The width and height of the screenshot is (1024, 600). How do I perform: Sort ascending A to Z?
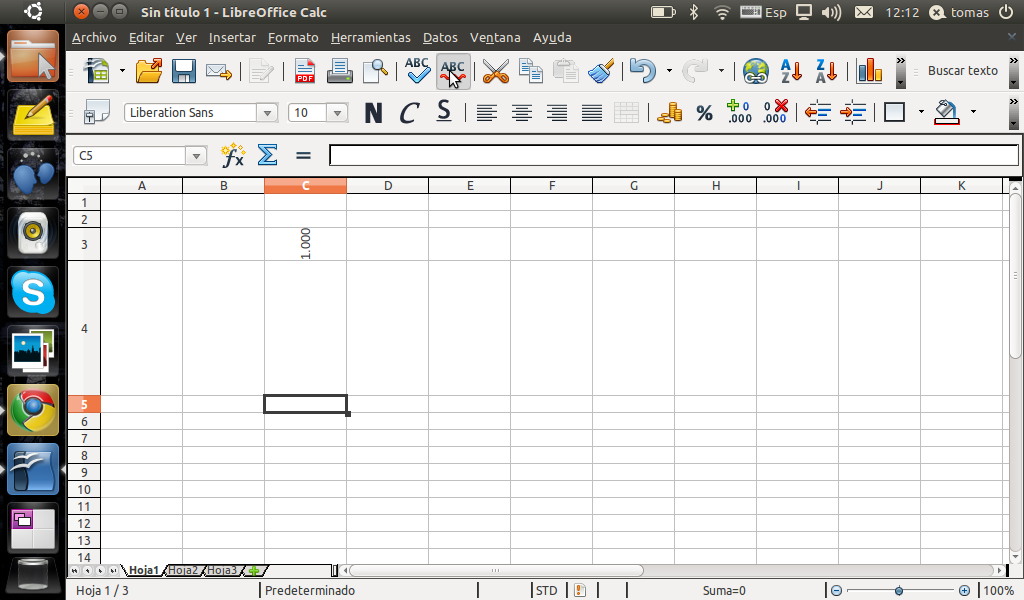[x=791, y=71]
